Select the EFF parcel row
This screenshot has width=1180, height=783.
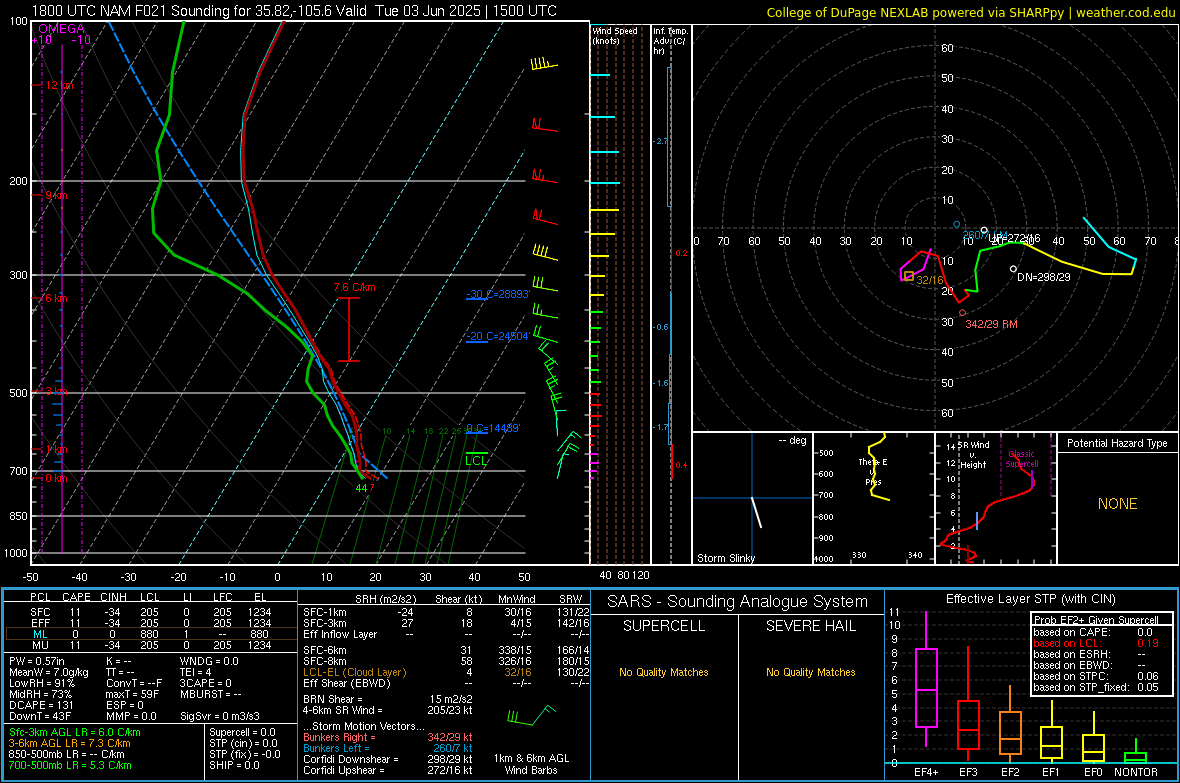pos(151,623)
